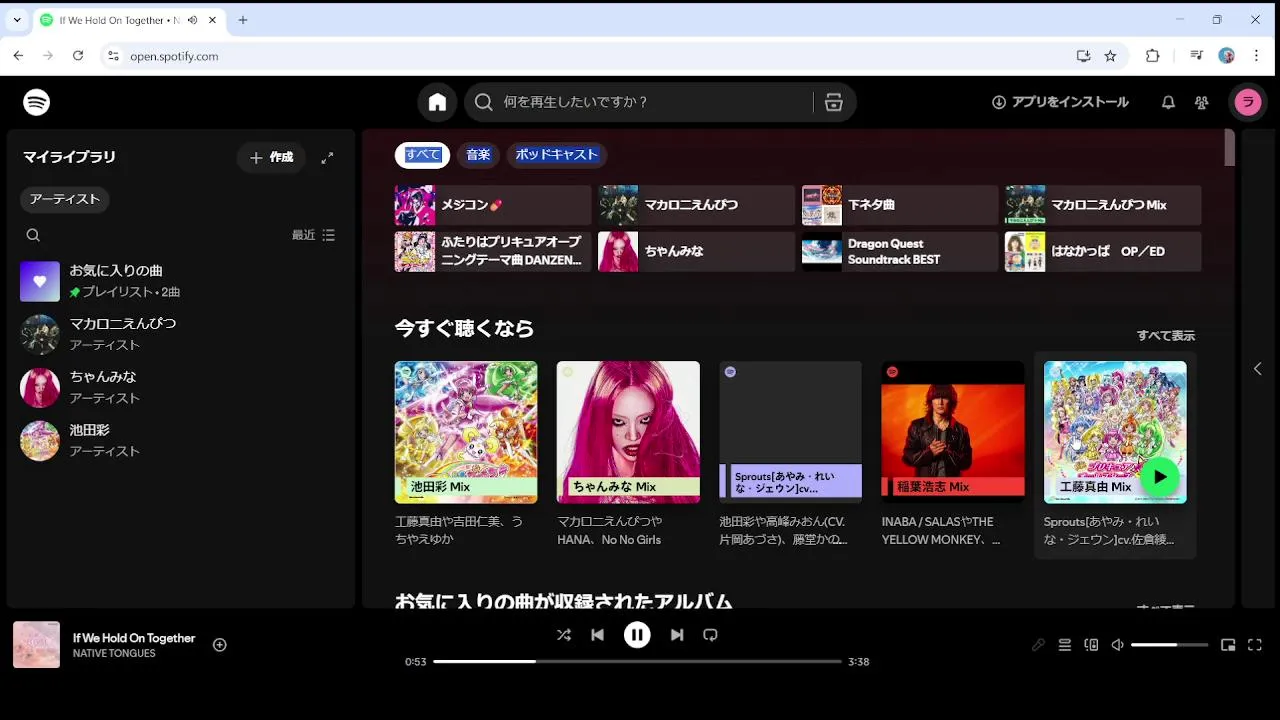Open the Browse icon in search bar

pyautogui.click(x=834, y=102)
